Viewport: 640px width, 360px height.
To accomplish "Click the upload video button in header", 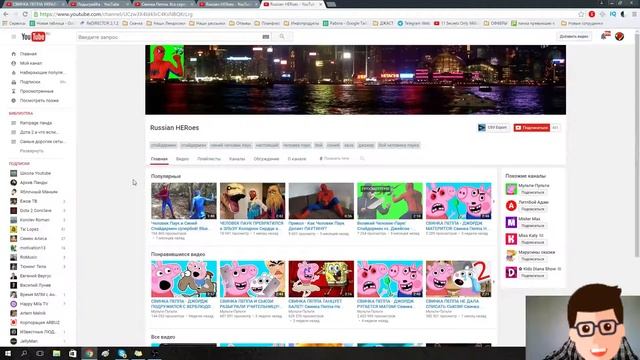I will coord(574,36).
